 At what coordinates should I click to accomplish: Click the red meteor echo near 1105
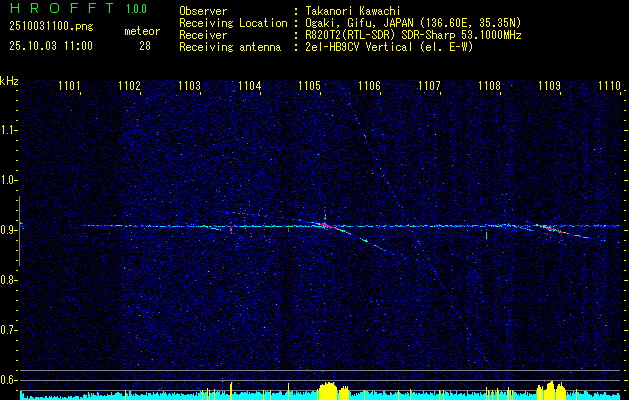(331, 227)
